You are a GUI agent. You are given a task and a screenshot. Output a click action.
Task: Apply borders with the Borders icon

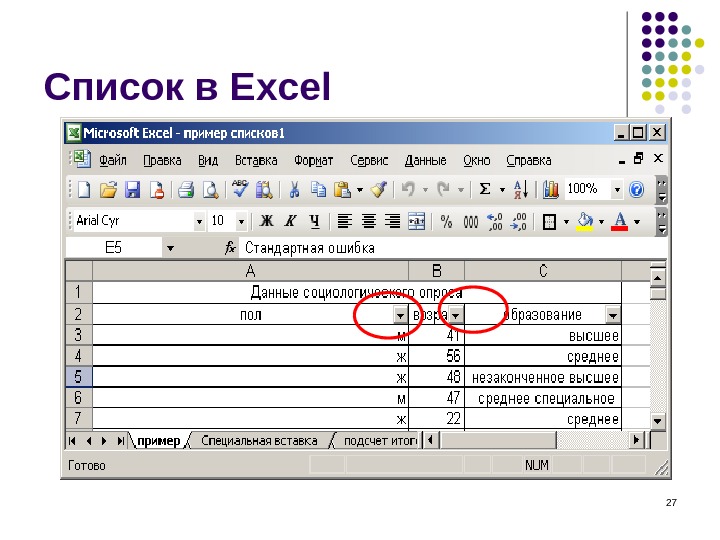[549, 222]
